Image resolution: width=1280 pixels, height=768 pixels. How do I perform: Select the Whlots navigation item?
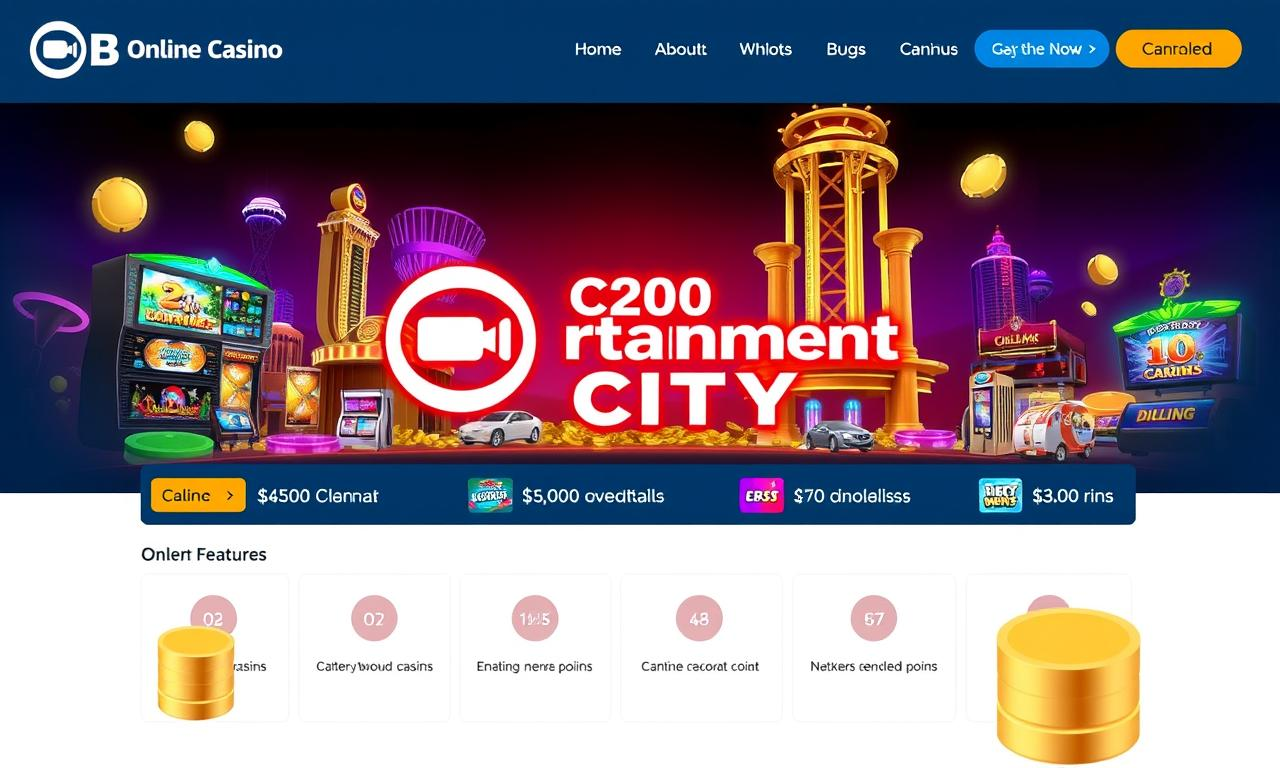pos(766,49)
